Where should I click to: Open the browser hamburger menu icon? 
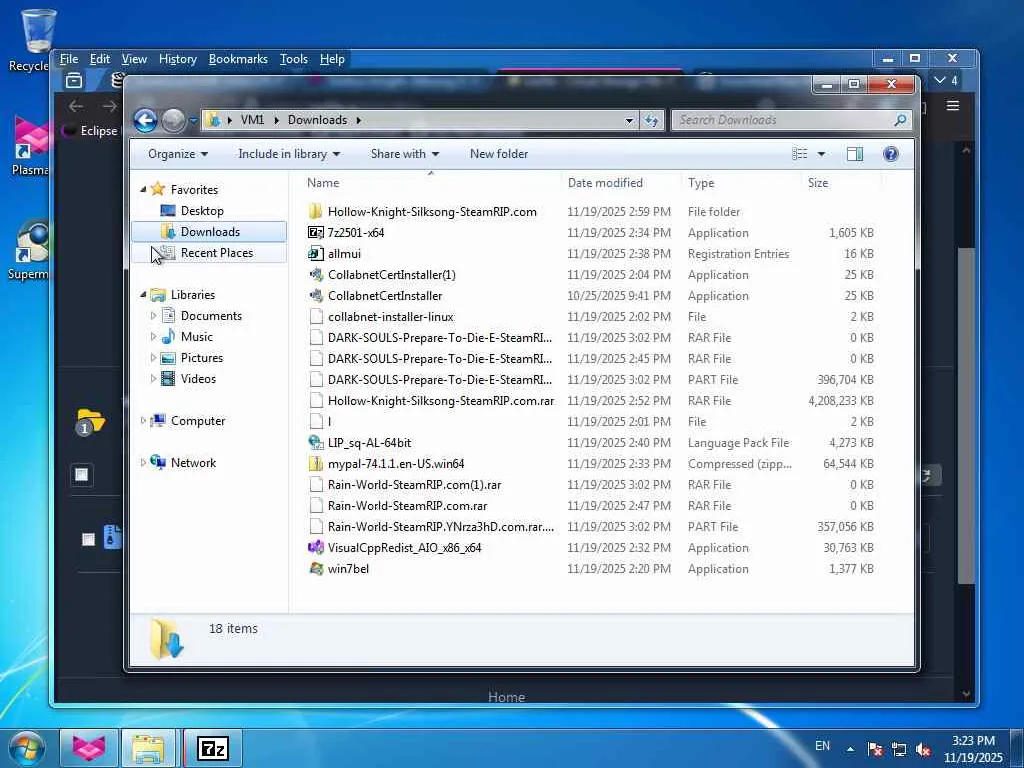pyautogui.click(x=953, y=106)
